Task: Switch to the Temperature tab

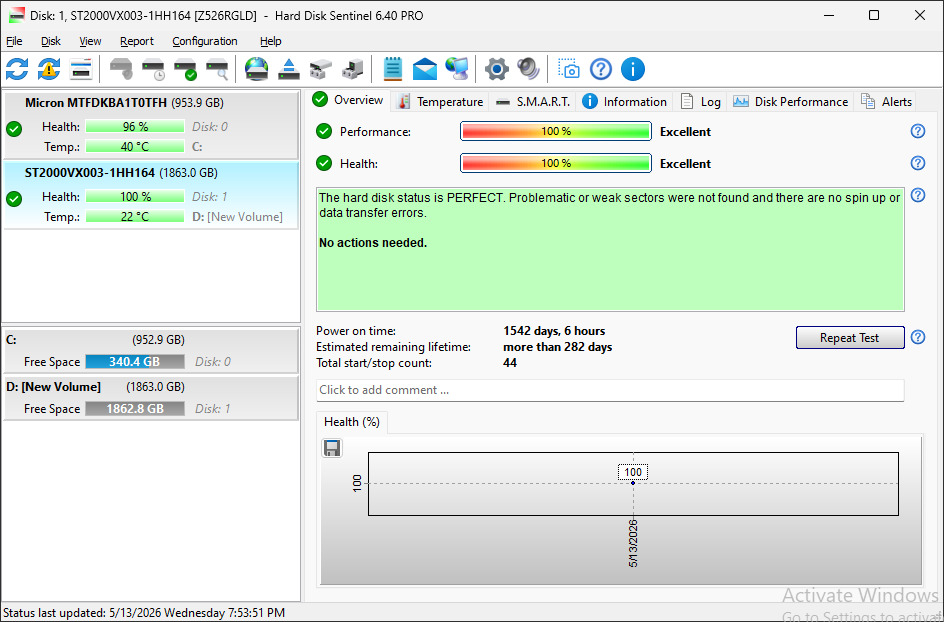Action: point(441,102)
